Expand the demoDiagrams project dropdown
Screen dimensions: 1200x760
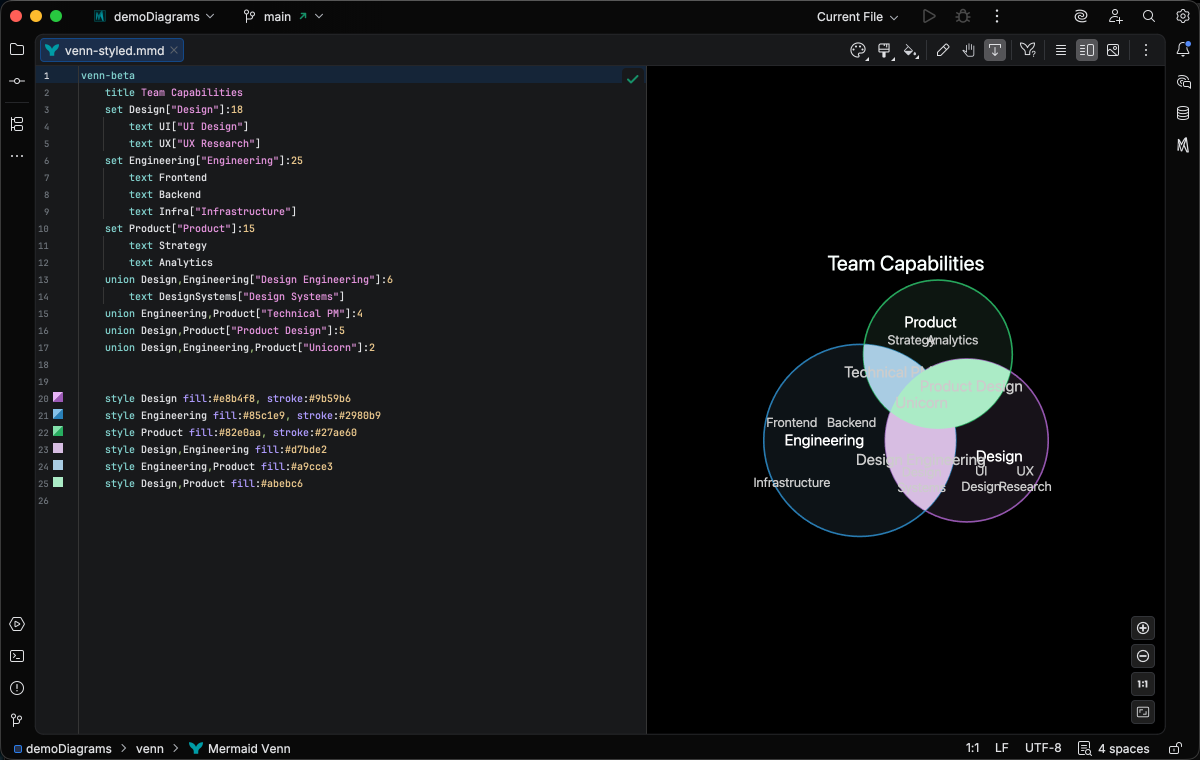click(163, 17)
